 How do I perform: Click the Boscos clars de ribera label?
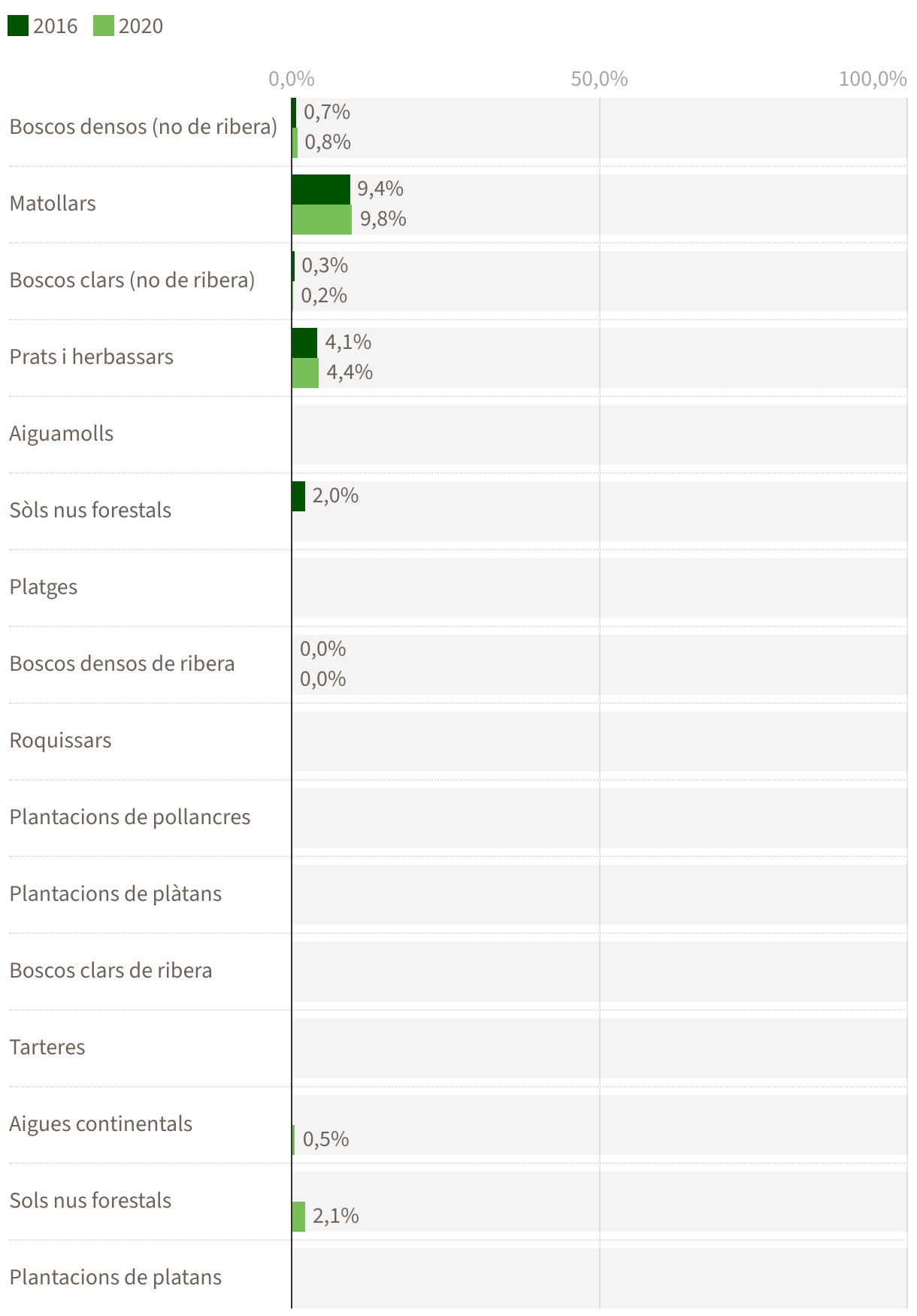(x=110, y=971)
